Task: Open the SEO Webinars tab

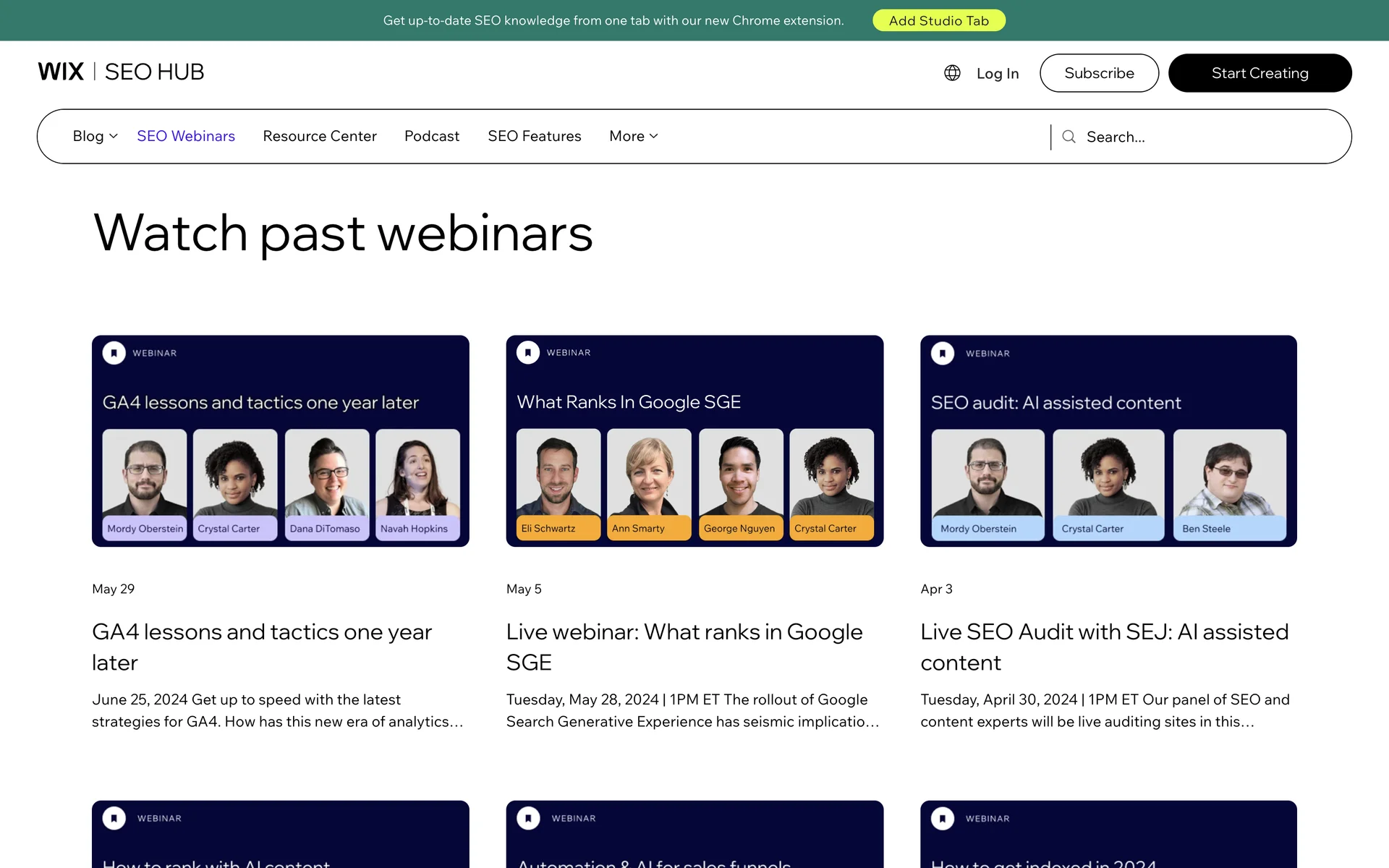Action: click(186, 136)
